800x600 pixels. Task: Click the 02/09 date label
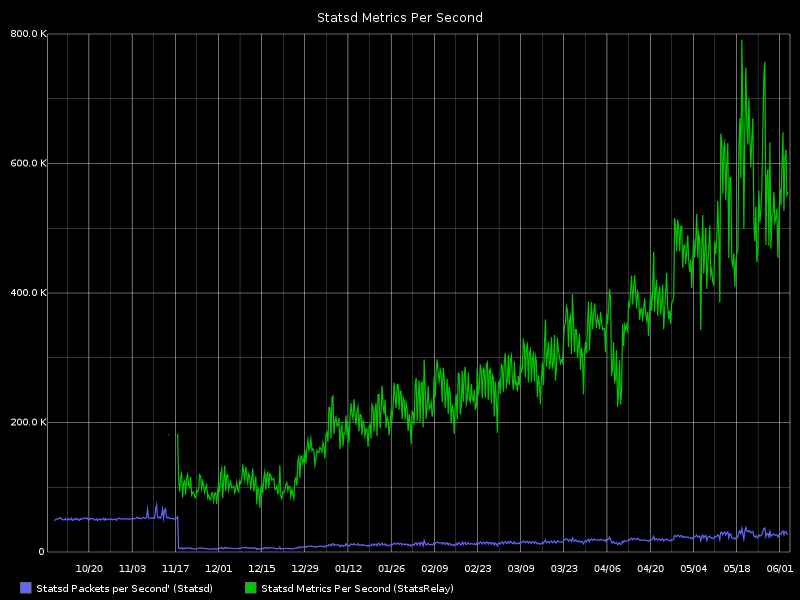tap(435, 568)
